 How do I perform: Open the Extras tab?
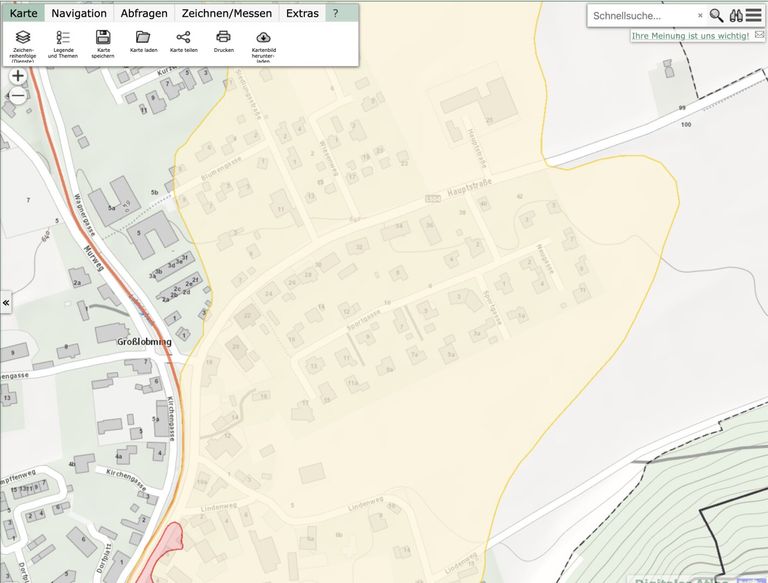302,13
